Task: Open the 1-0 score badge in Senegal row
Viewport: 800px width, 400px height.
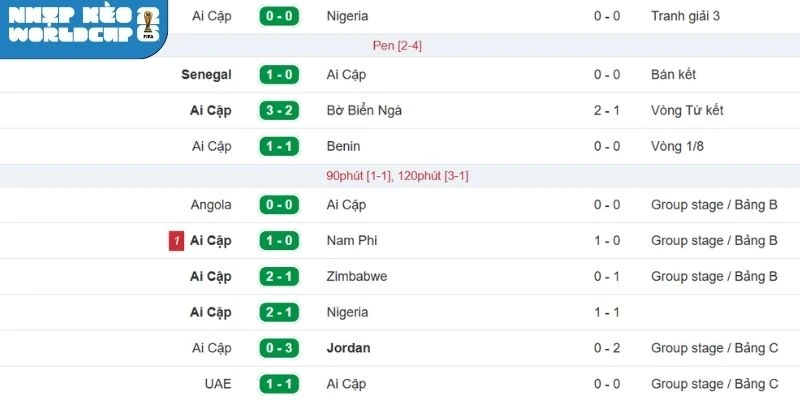Action: (x=280, y=75)
